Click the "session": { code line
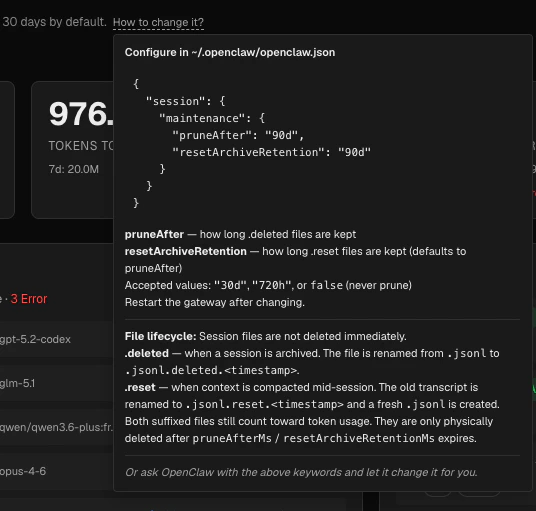Viewport: 536px width, 511px height. coord(185,101)
